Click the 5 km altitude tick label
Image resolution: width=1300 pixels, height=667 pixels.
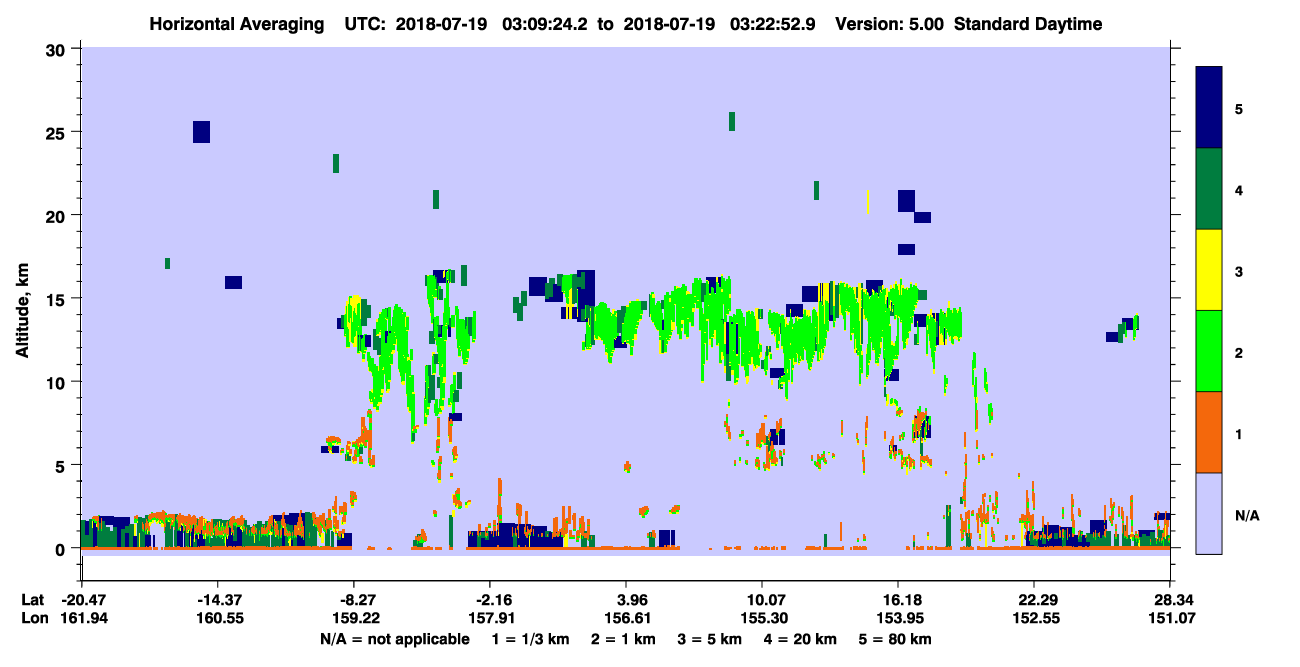coord(62,465)
